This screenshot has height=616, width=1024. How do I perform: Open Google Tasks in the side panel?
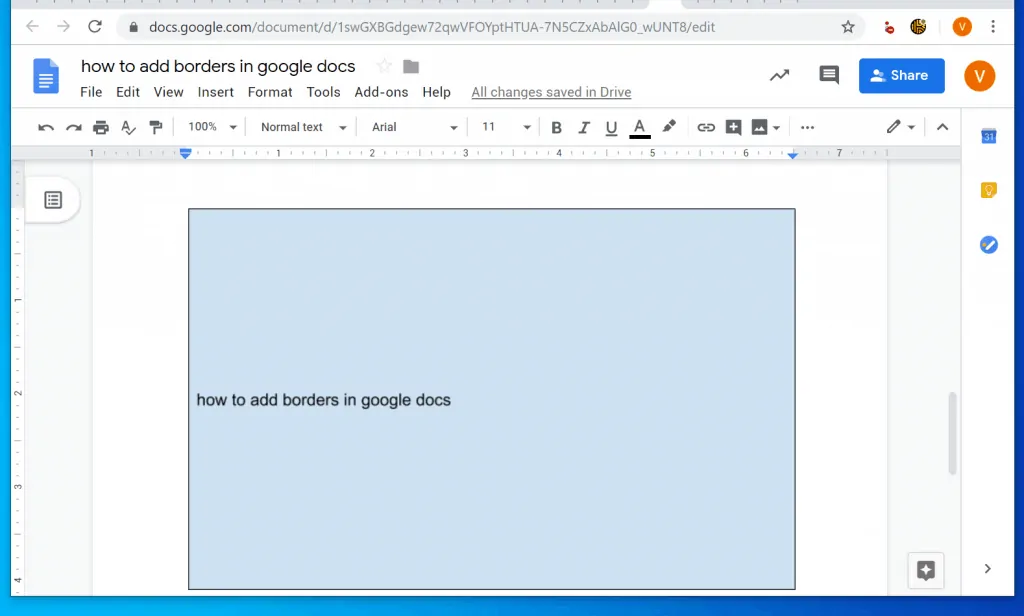pyautogui.click(x=988, y=244)
